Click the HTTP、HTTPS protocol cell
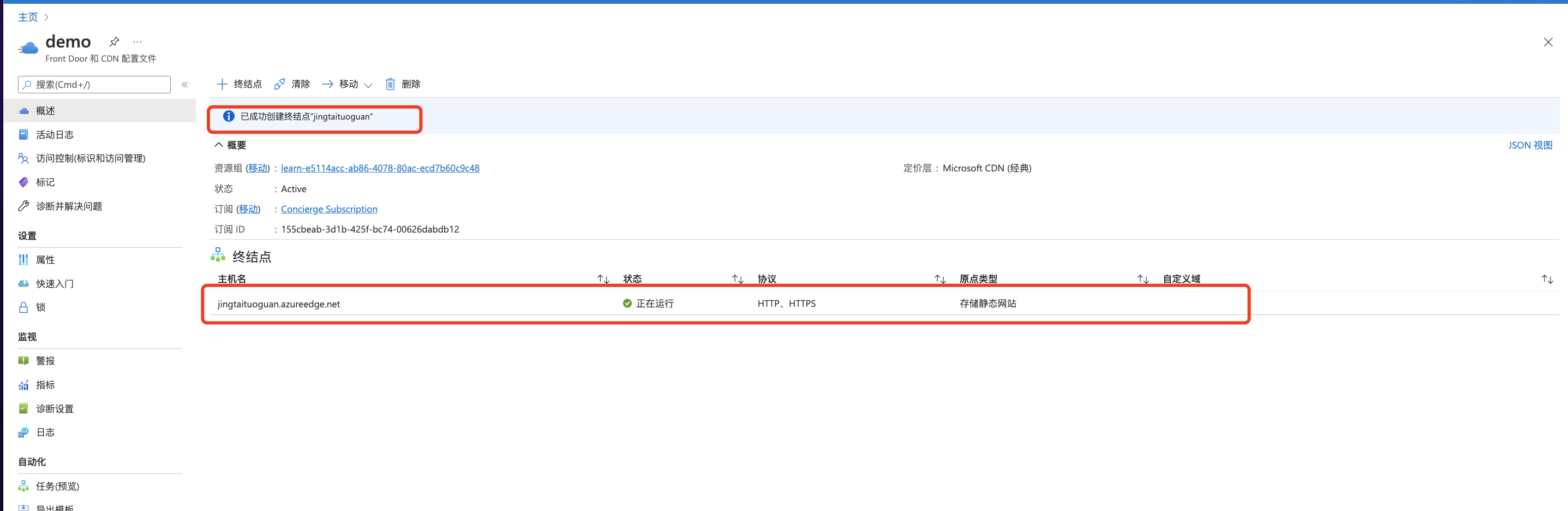The width and height of the screenshot is (1568, 511). (x=786, y=304)
